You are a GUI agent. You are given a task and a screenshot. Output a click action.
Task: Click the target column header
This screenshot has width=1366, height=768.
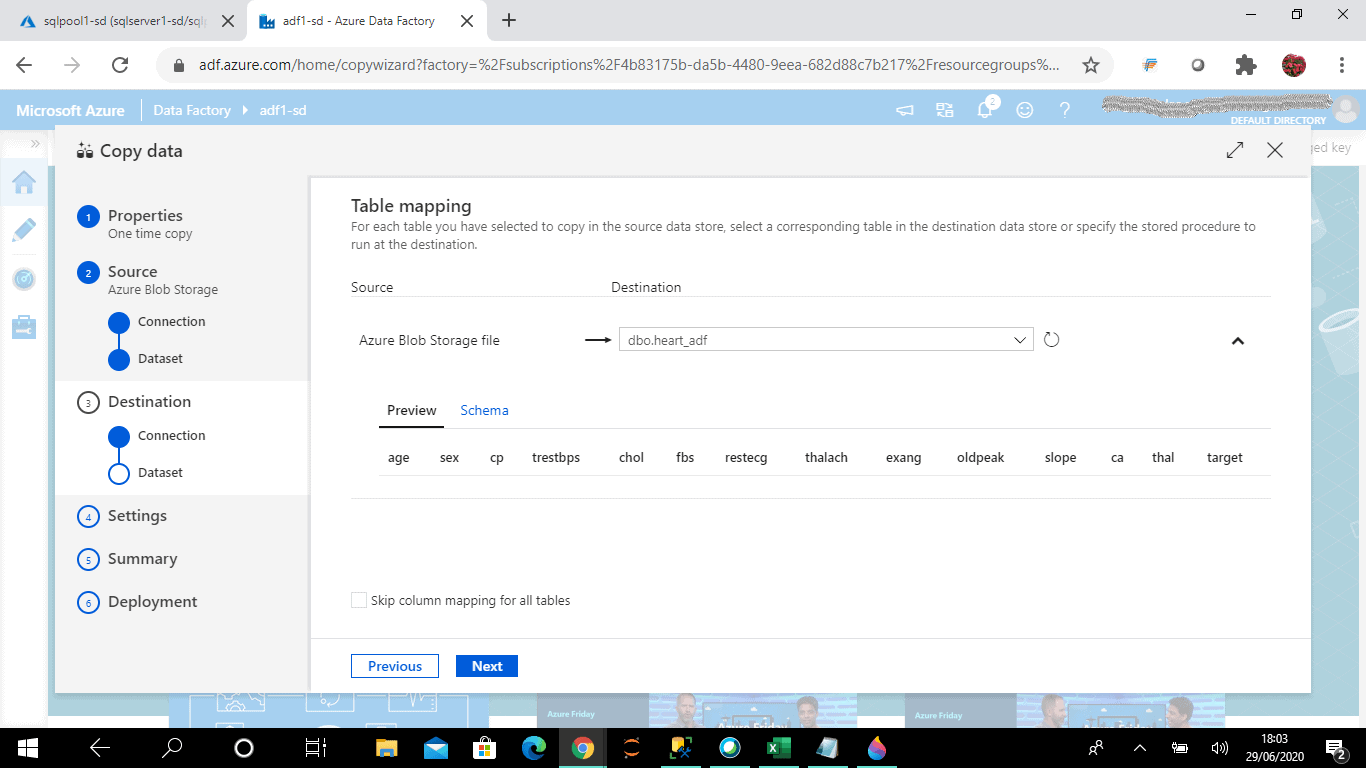click(x=1225, y=458)
